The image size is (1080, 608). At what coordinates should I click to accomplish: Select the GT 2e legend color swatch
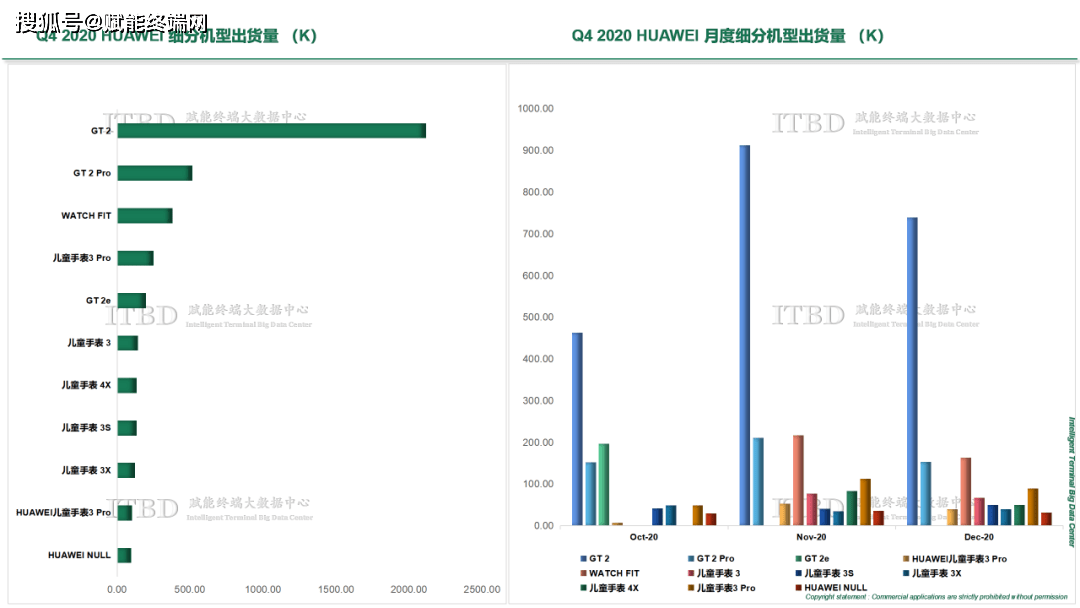point(799,559)
